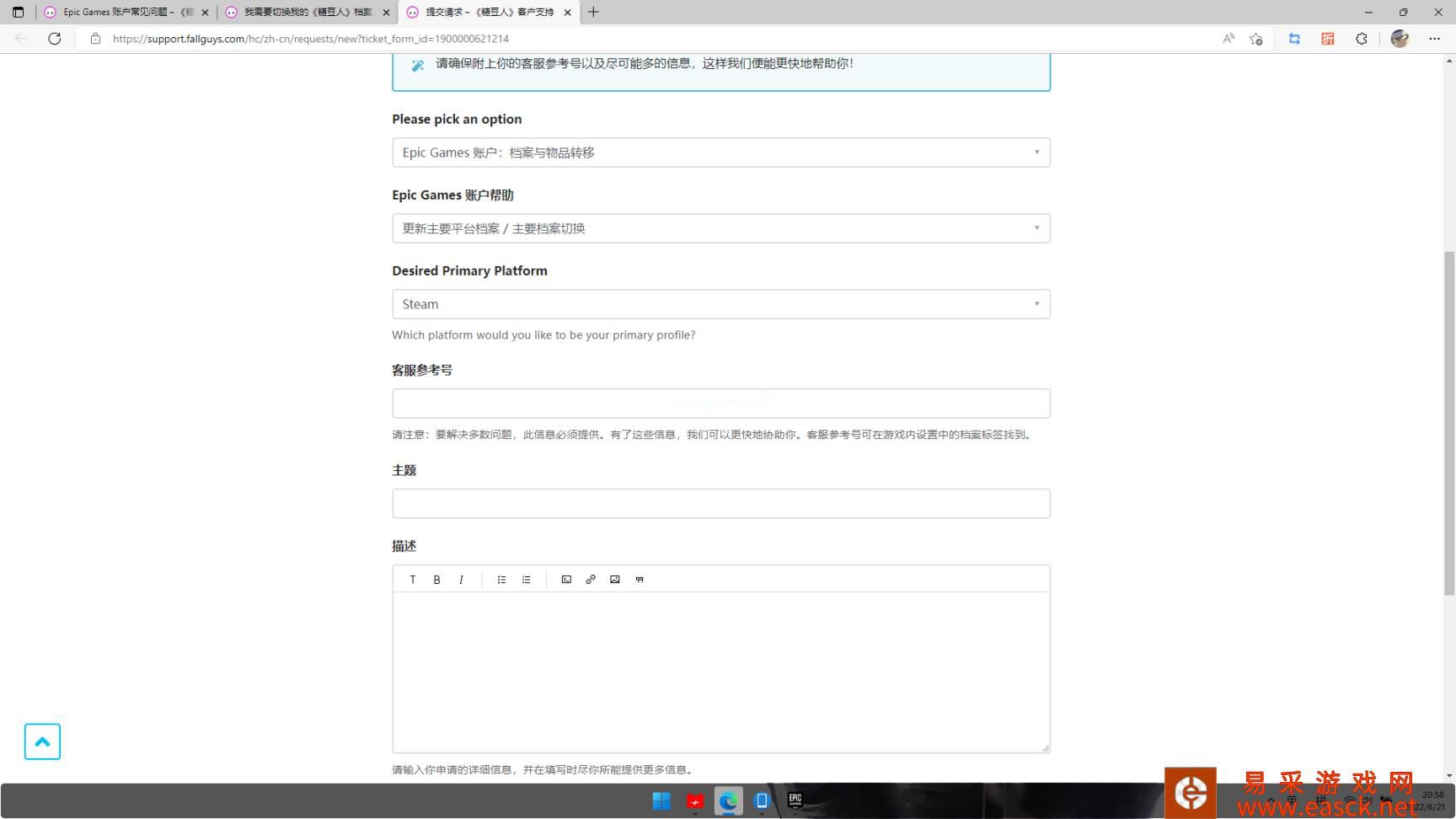Refresh the current browser page
The height and width of the screenshot is (819, 1456).
coord(55,39)
